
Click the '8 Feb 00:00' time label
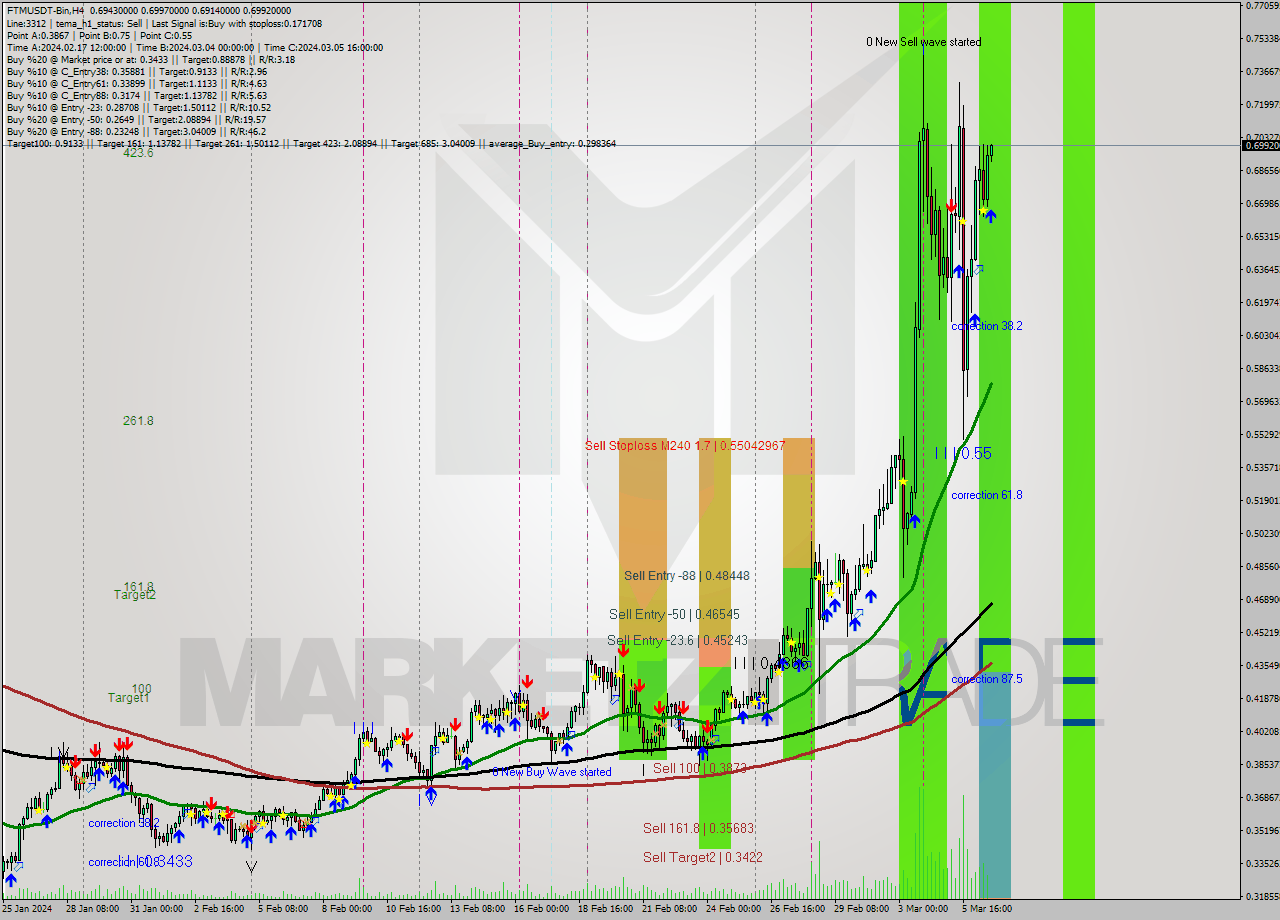coord(346,909)
